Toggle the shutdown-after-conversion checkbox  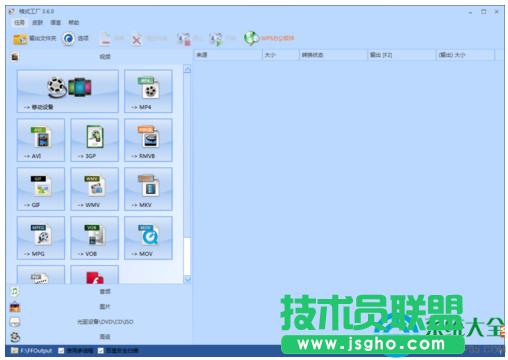pyautogui.click(x=101, y=351)
